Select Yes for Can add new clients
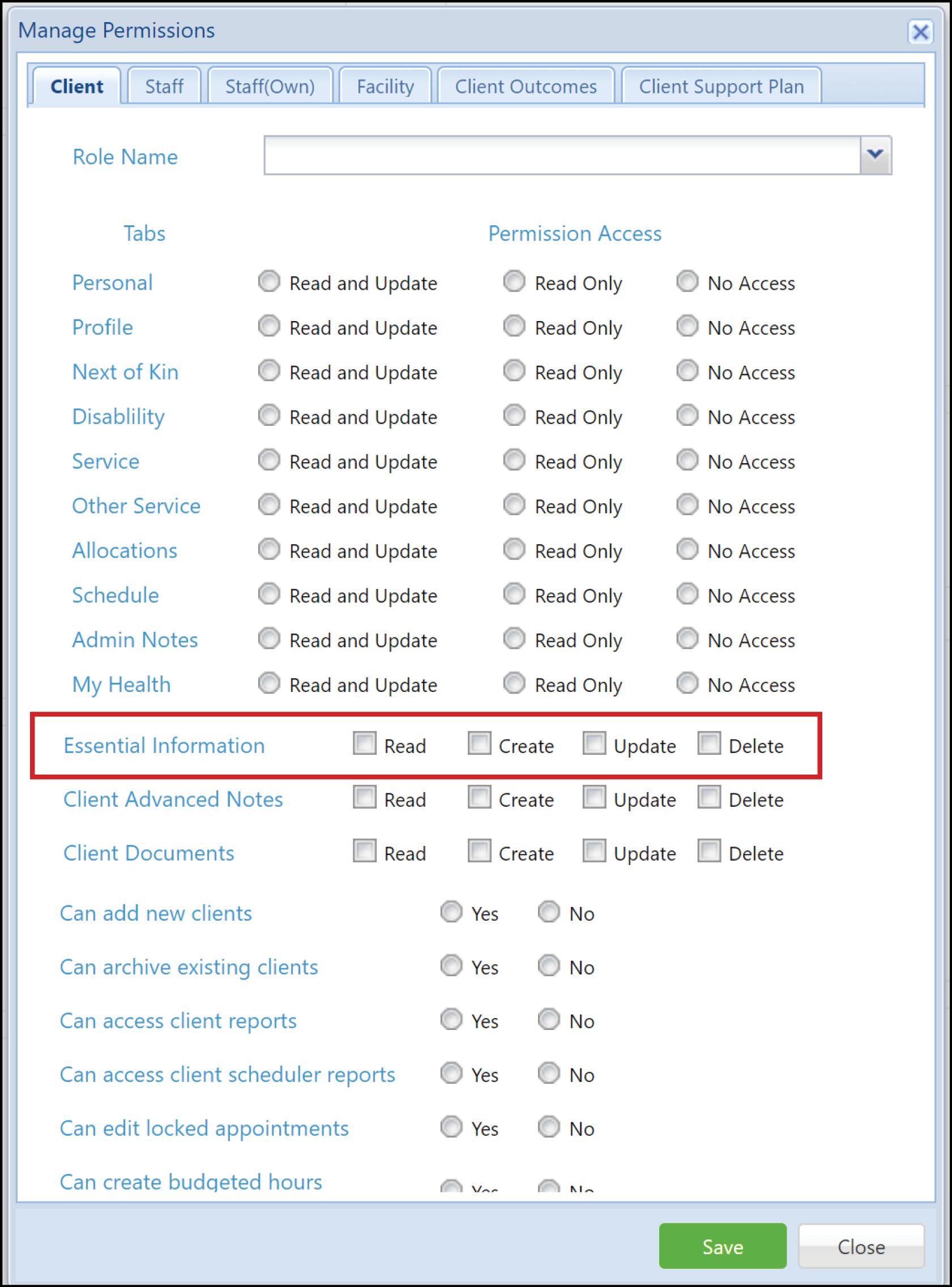 451,912
